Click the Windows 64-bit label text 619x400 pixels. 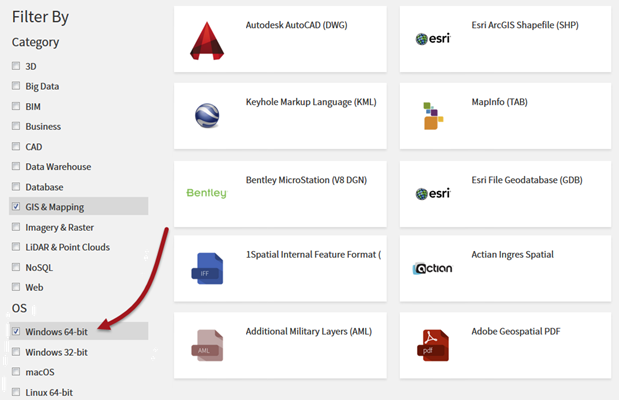coord(56,332)
